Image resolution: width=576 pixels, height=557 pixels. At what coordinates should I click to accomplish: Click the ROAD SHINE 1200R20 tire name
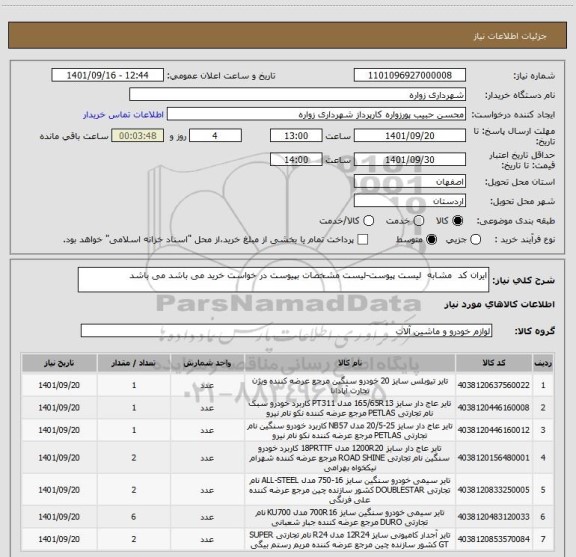(x=350, y=458)
